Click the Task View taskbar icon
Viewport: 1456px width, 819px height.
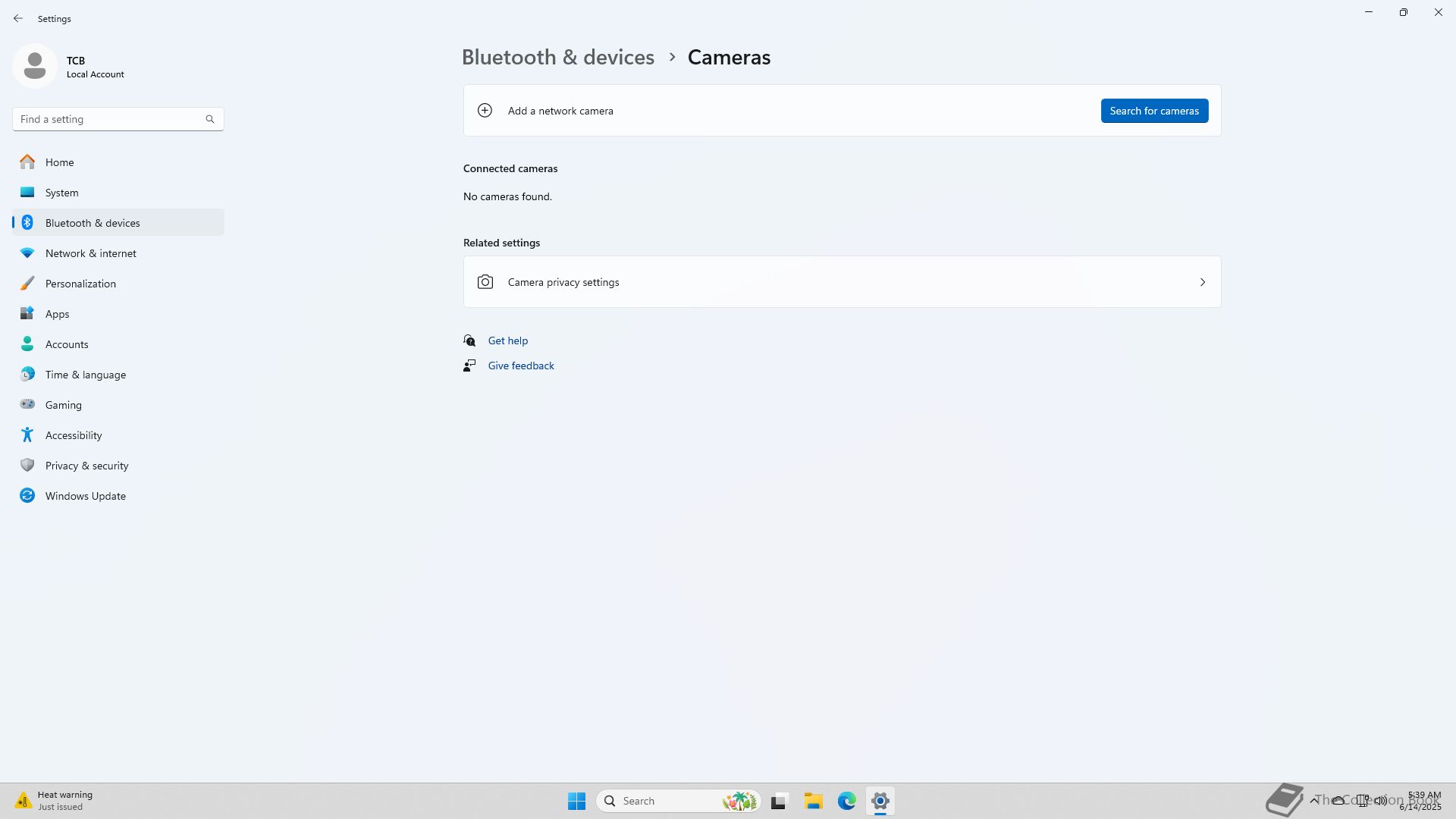(779, 801)
